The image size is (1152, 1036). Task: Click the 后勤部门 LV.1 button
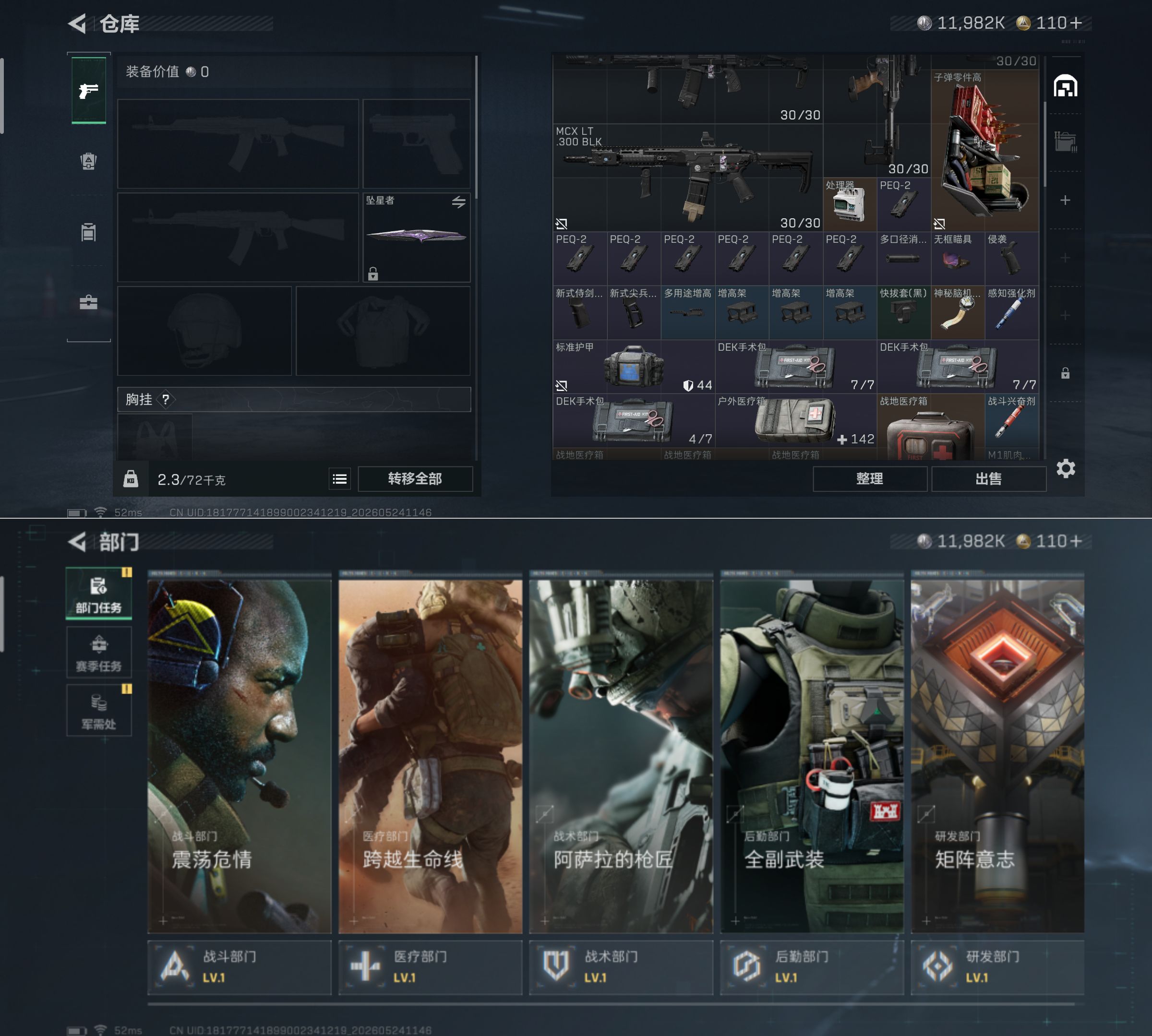812,967
